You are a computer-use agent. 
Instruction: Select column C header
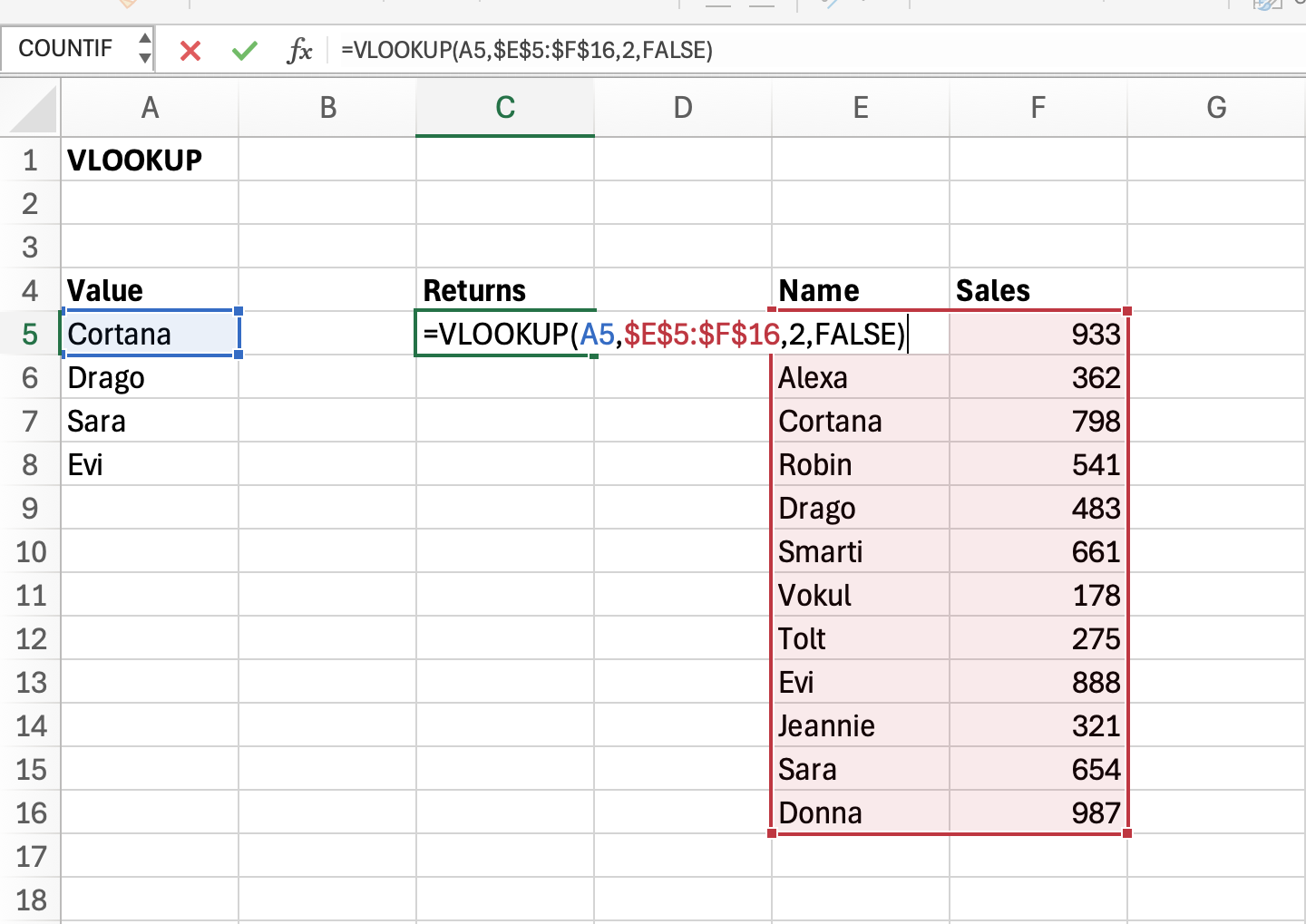point(505,108)
